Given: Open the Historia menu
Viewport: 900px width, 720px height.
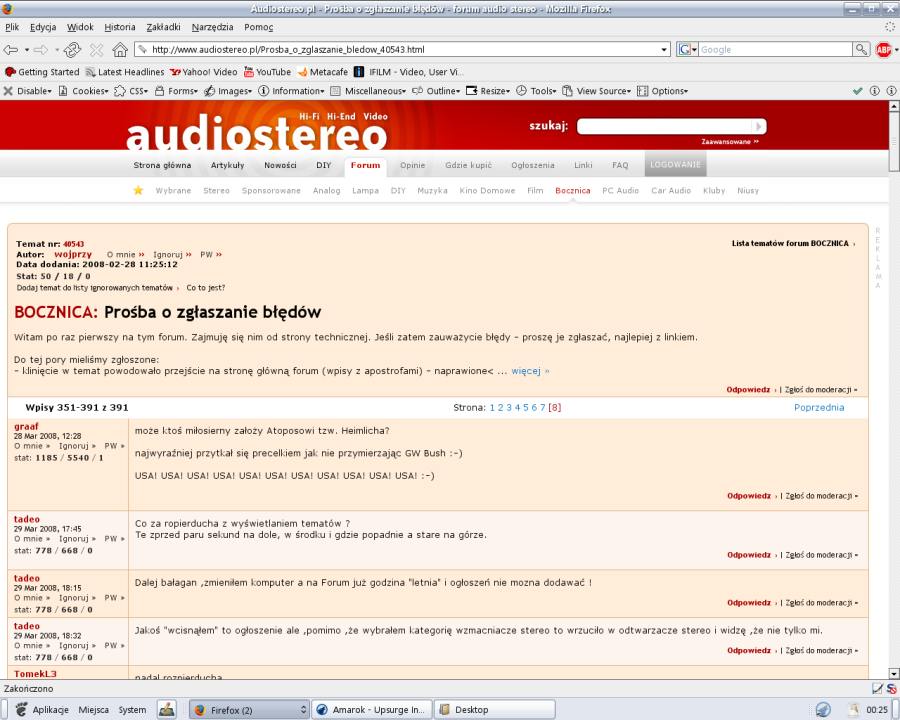Looking at the screenshot, I should 119,27.
